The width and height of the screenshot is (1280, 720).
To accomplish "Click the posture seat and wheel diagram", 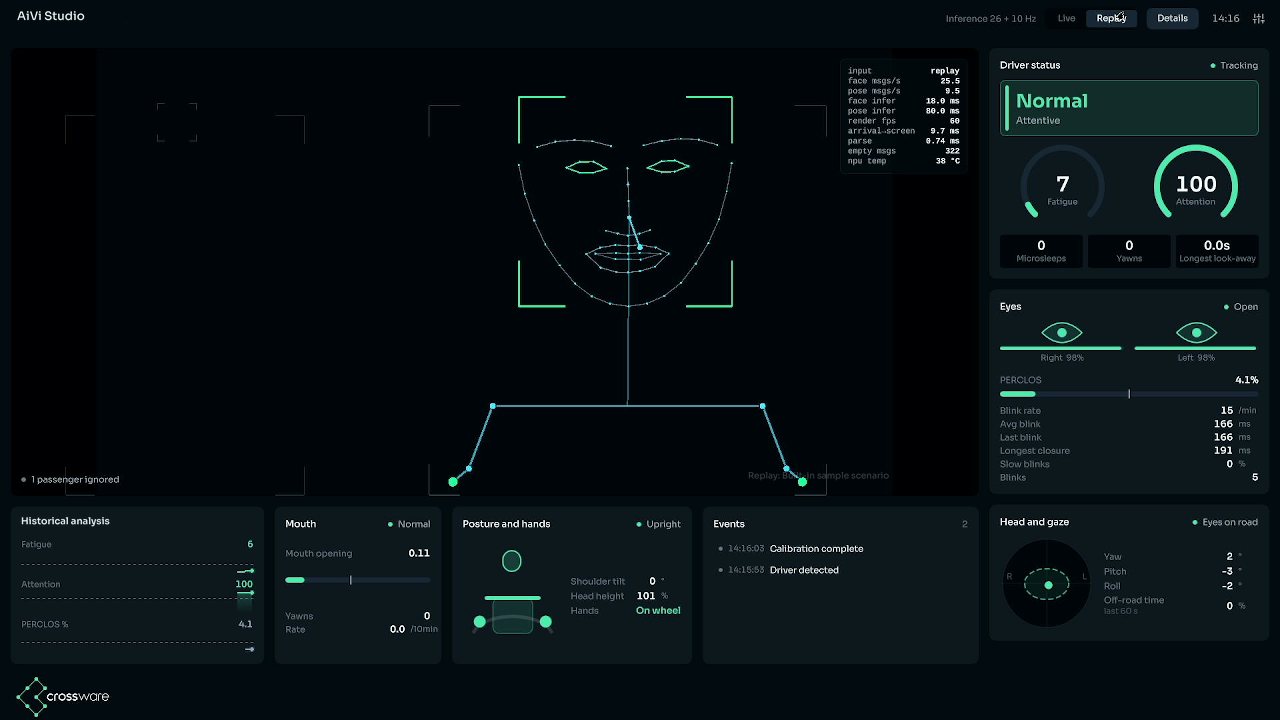I will pos(512,592).
